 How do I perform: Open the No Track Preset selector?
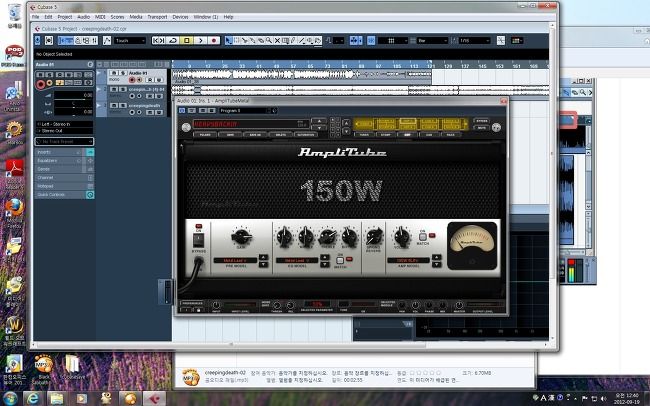pos(64,141)
